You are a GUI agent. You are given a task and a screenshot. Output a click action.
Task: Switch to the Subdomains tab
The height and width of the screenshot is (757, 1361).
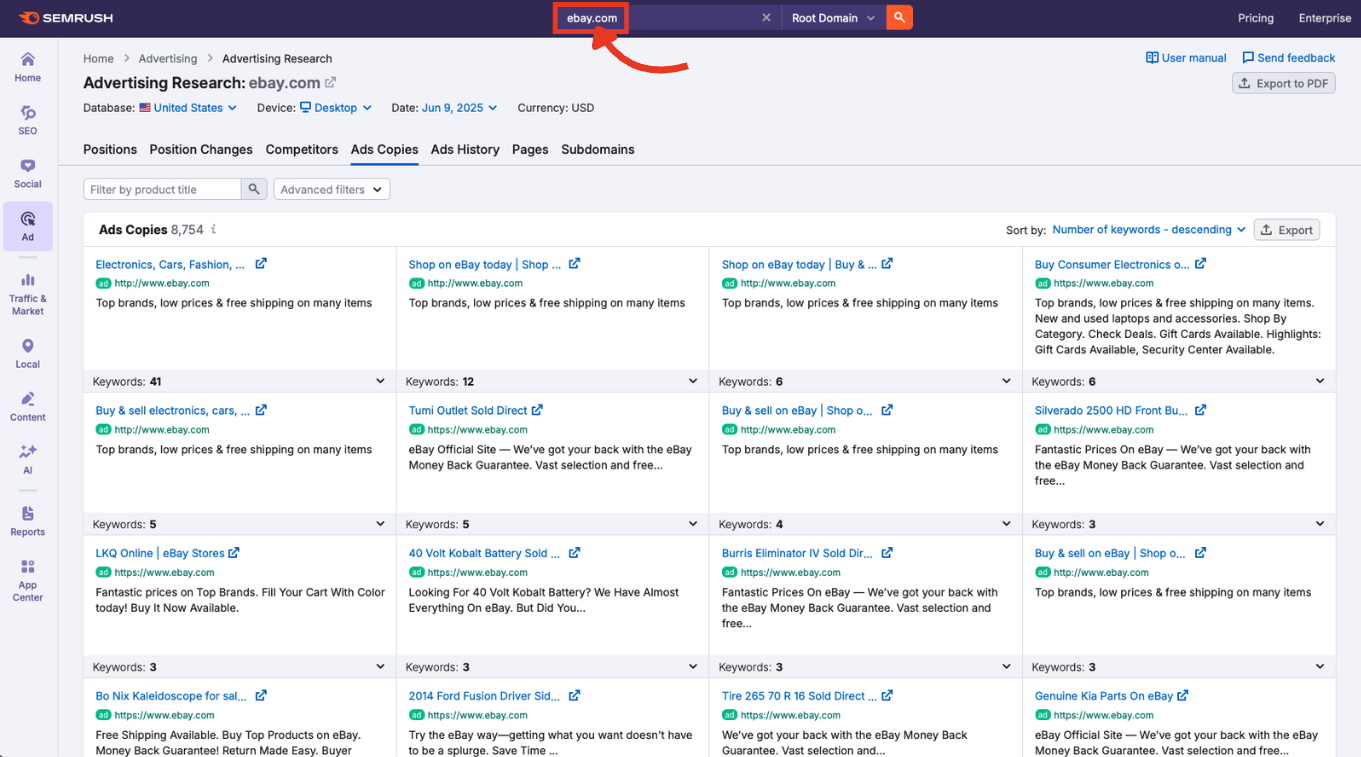pyautogui.click(x=597, y=149)
